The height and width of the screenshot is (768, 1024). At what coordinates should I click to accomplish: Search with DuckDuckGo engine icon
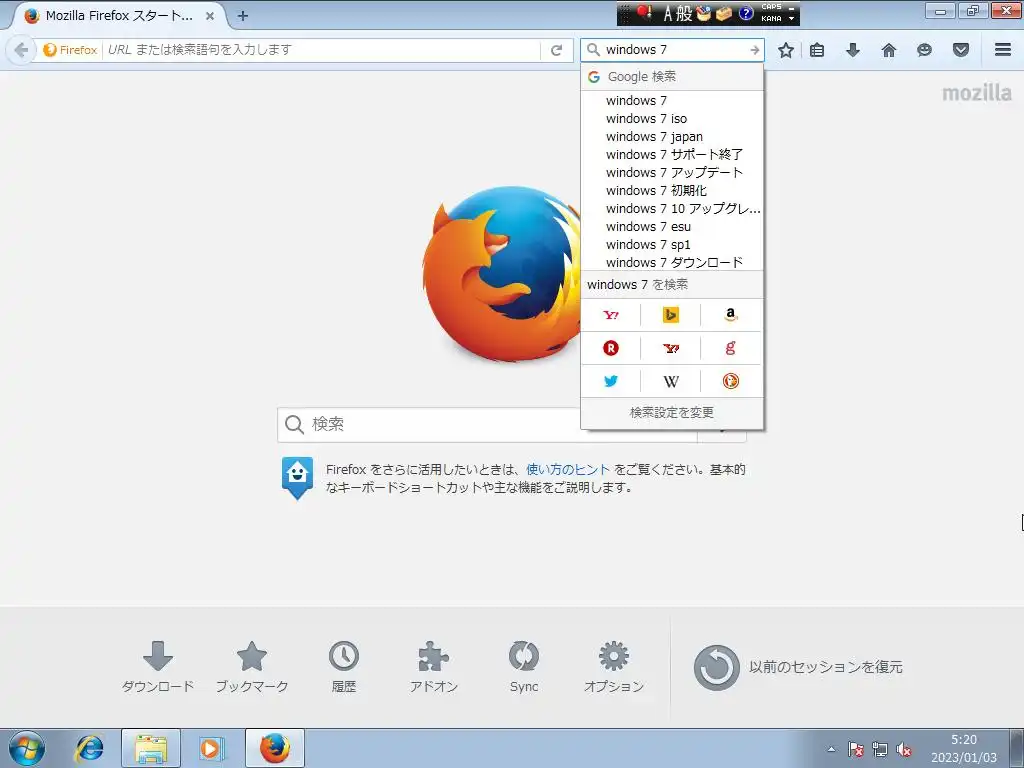(731, 381)
